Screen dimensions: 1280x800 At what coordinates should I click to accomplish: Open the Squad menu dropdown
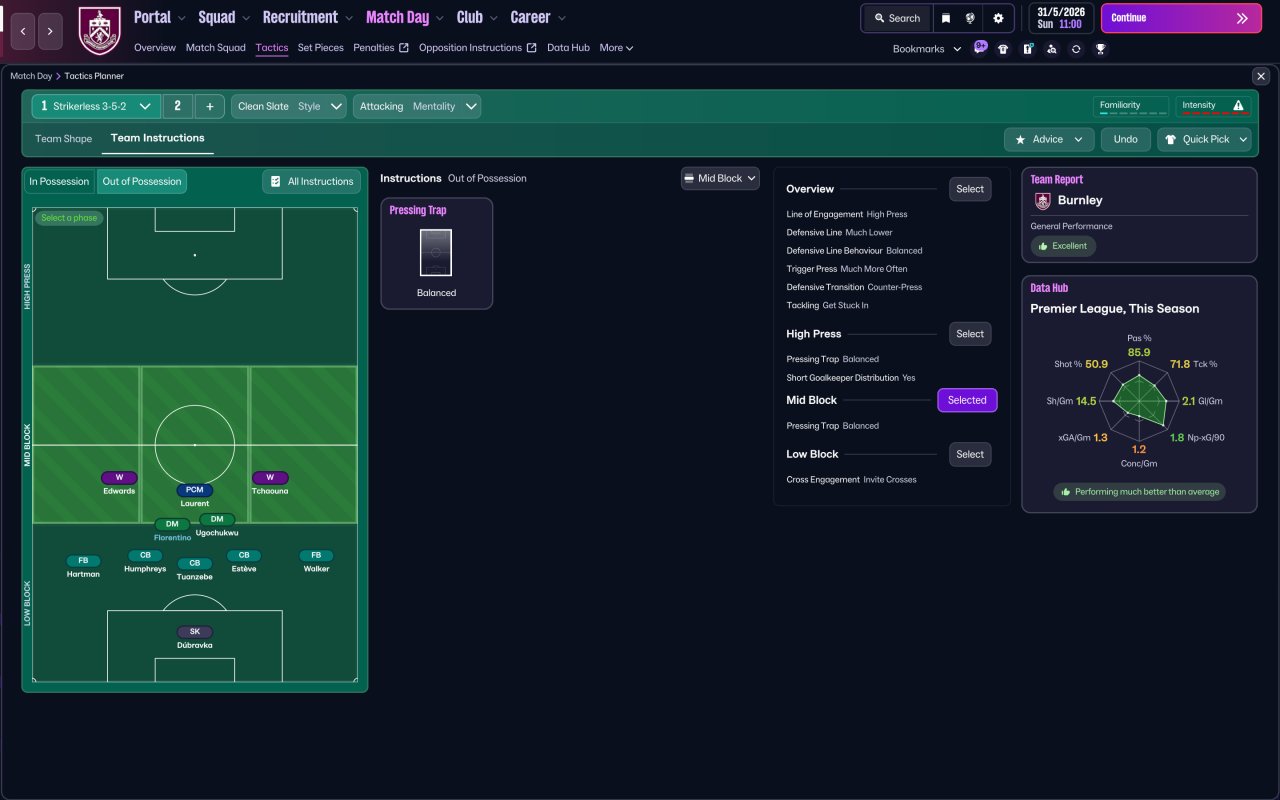pos(225,17)
